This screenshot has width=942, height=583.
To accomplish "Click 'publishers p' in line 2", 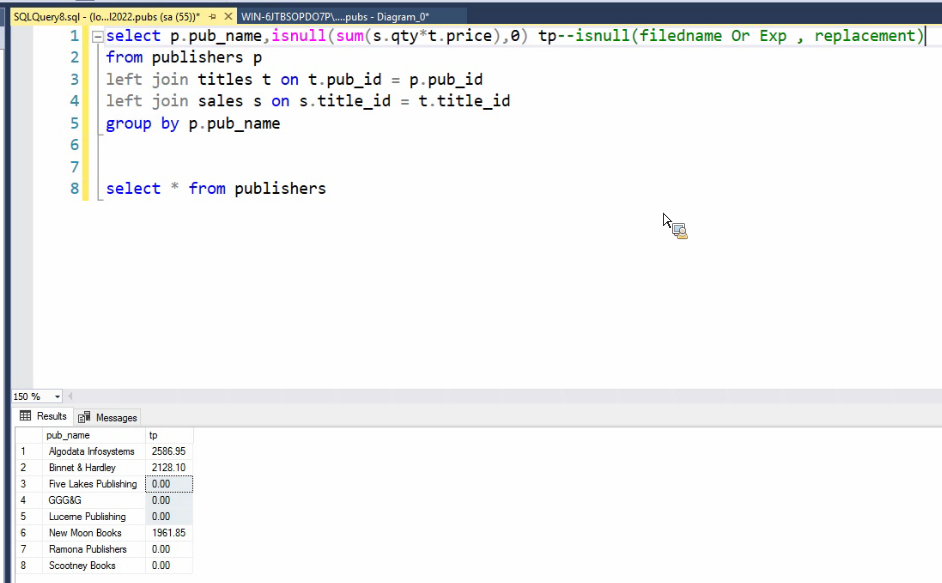I will [x=207, y=58].
